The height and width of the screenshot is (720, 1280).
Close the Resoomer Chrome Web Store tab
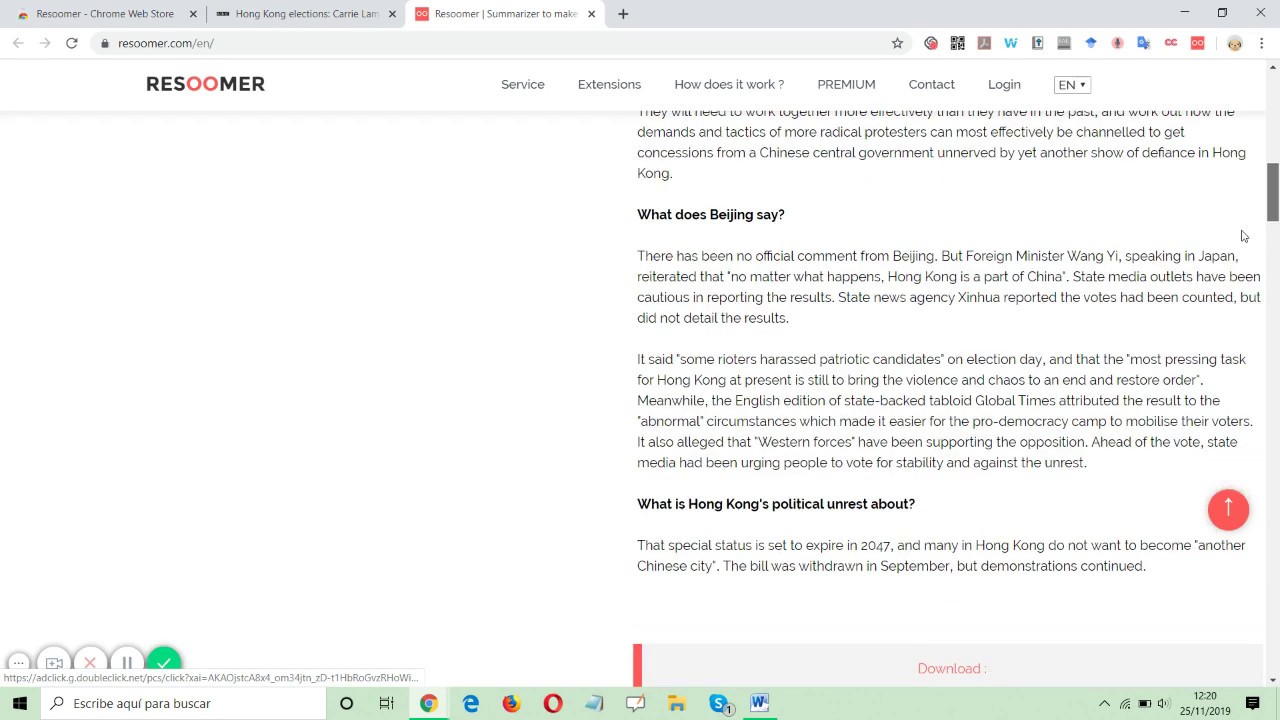pyautogui.click(x=193, y=14)
